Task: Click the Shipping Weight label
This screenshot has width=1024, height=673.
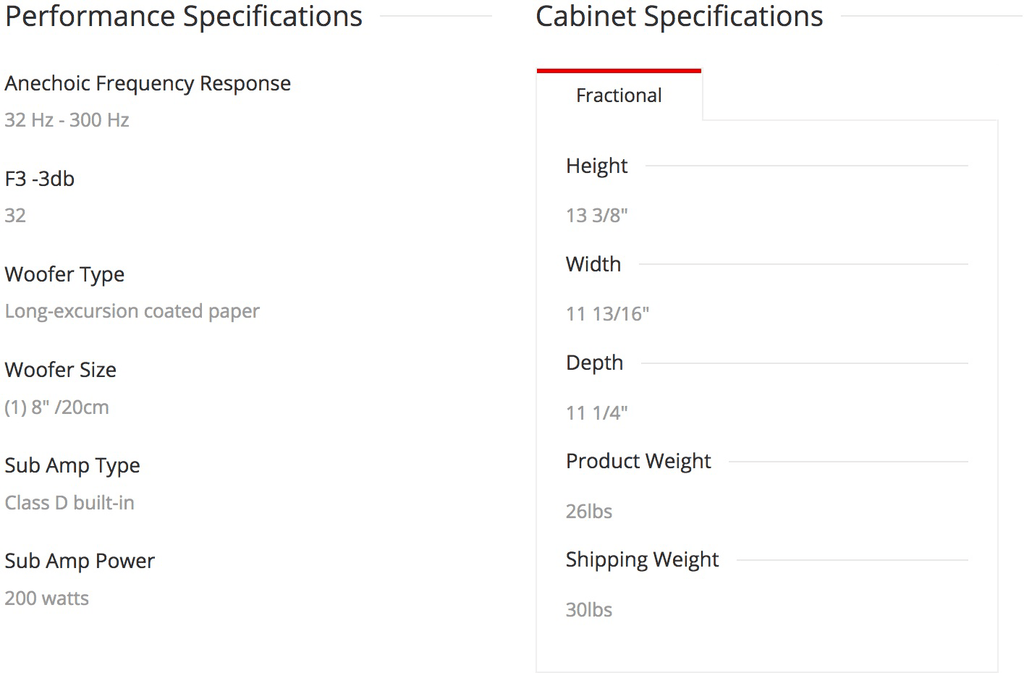Action: (642, 560)
